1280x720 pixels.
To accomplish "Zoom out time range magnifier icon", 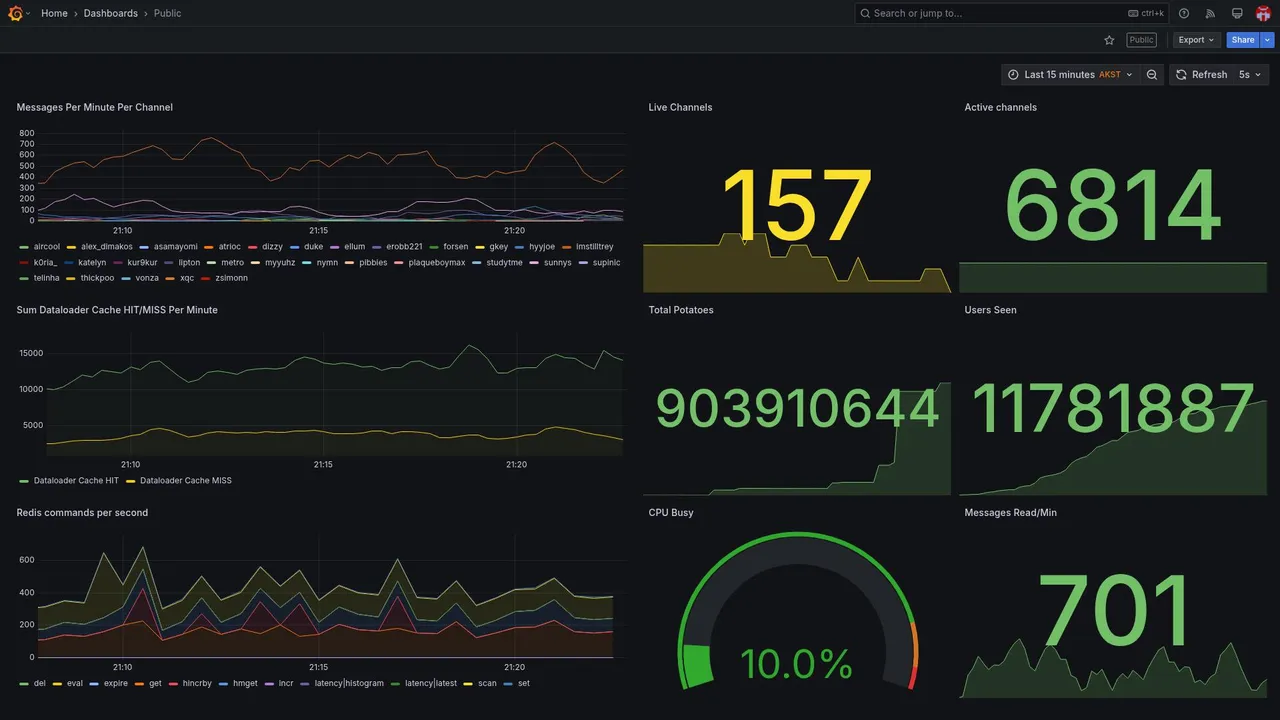I will pyautogui.click(x=1152, y=75).
